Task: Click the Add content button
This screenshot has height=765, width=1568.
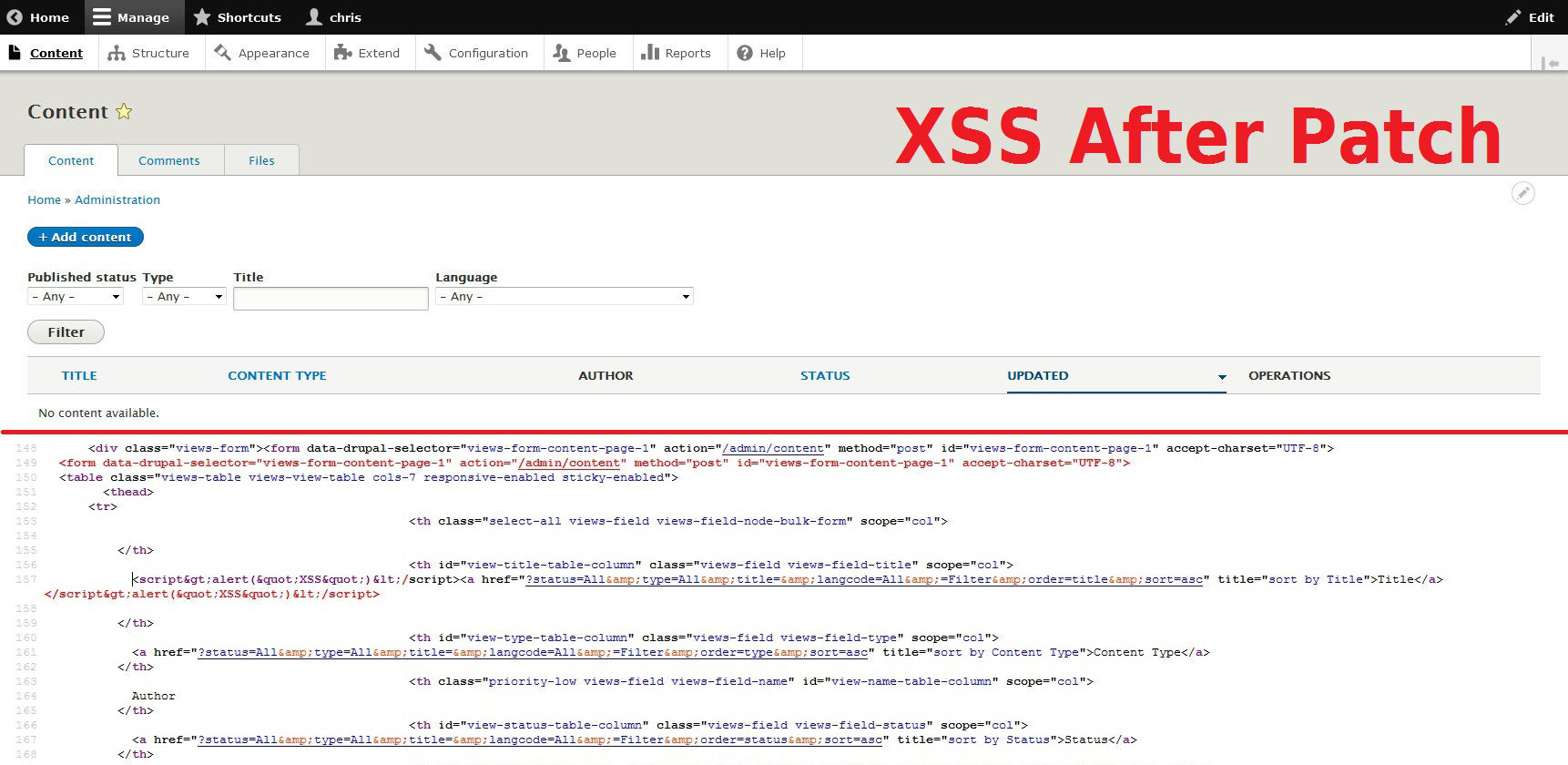Action: click(86, 237)
